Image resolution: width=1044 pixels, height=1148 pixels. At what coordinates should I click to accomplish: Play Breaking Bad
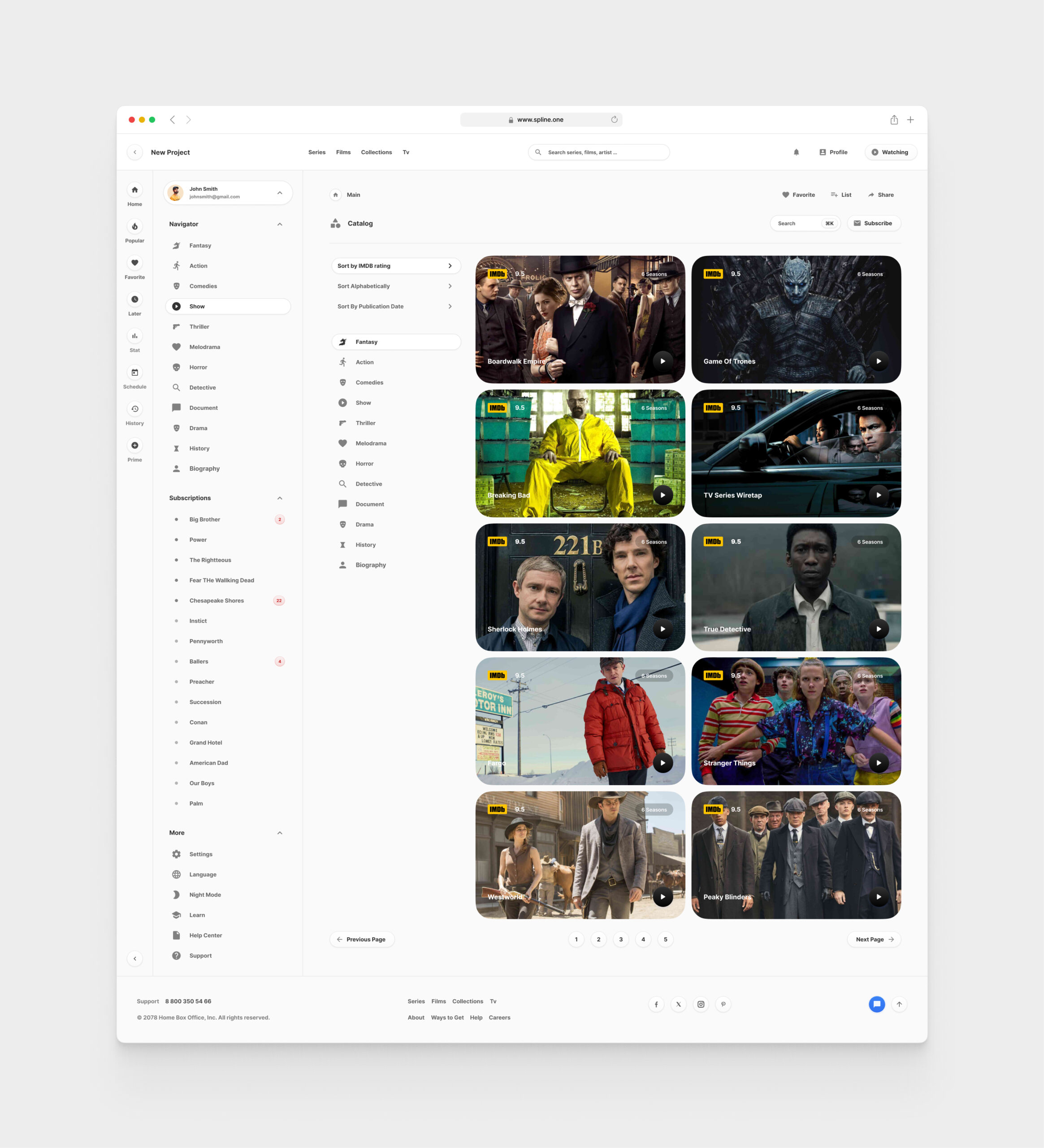click(x=663, y=495)
